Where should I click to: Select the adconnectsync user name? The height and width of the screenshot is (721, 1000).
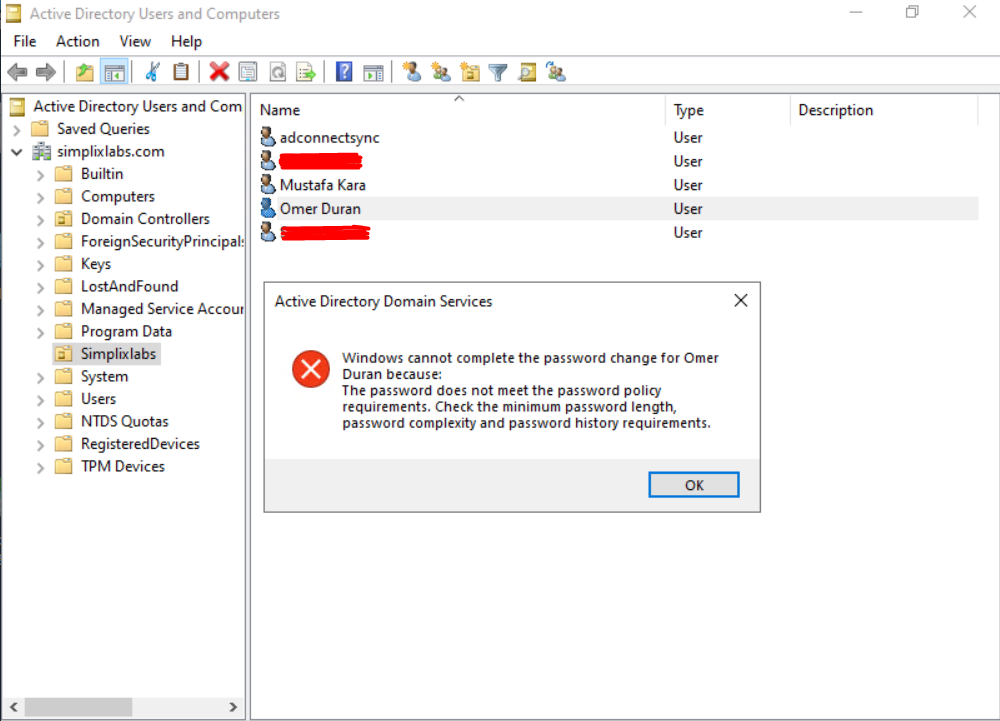(x=330, y=138)
